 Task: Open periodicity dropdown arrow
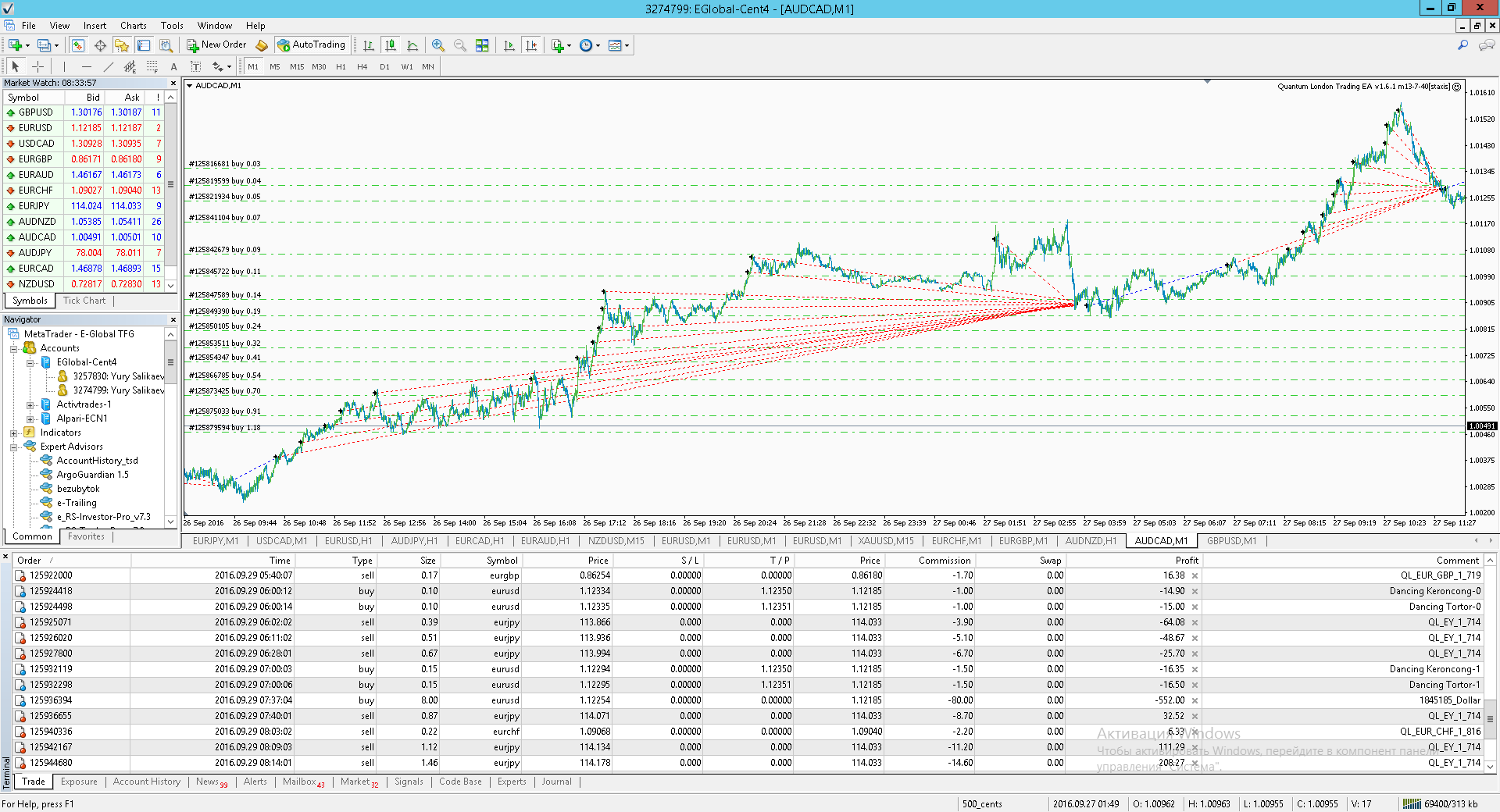click(x=598, y=45)
